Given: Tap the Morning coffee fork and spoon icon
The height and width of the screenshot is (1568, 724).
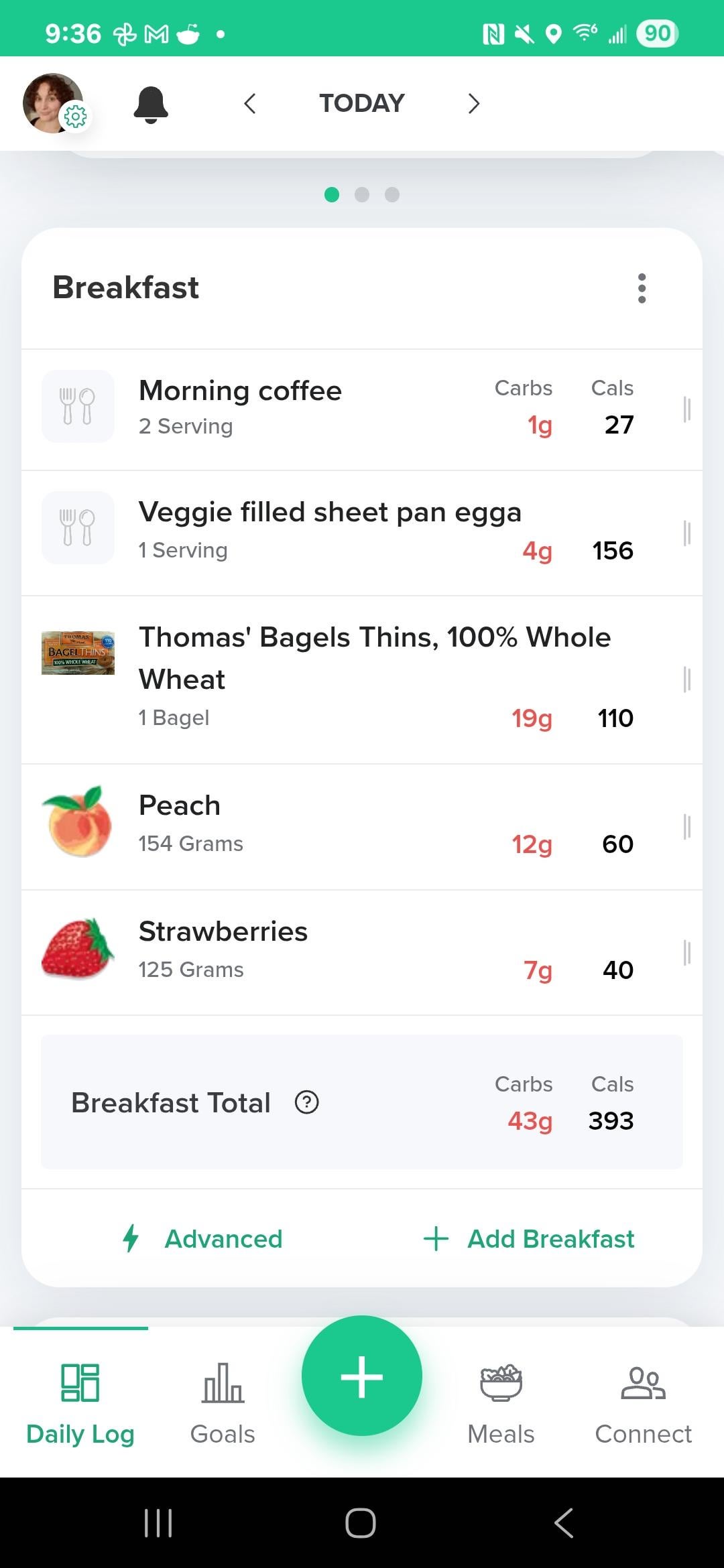Looking at the screenshot, I should [x=78, y=406].
